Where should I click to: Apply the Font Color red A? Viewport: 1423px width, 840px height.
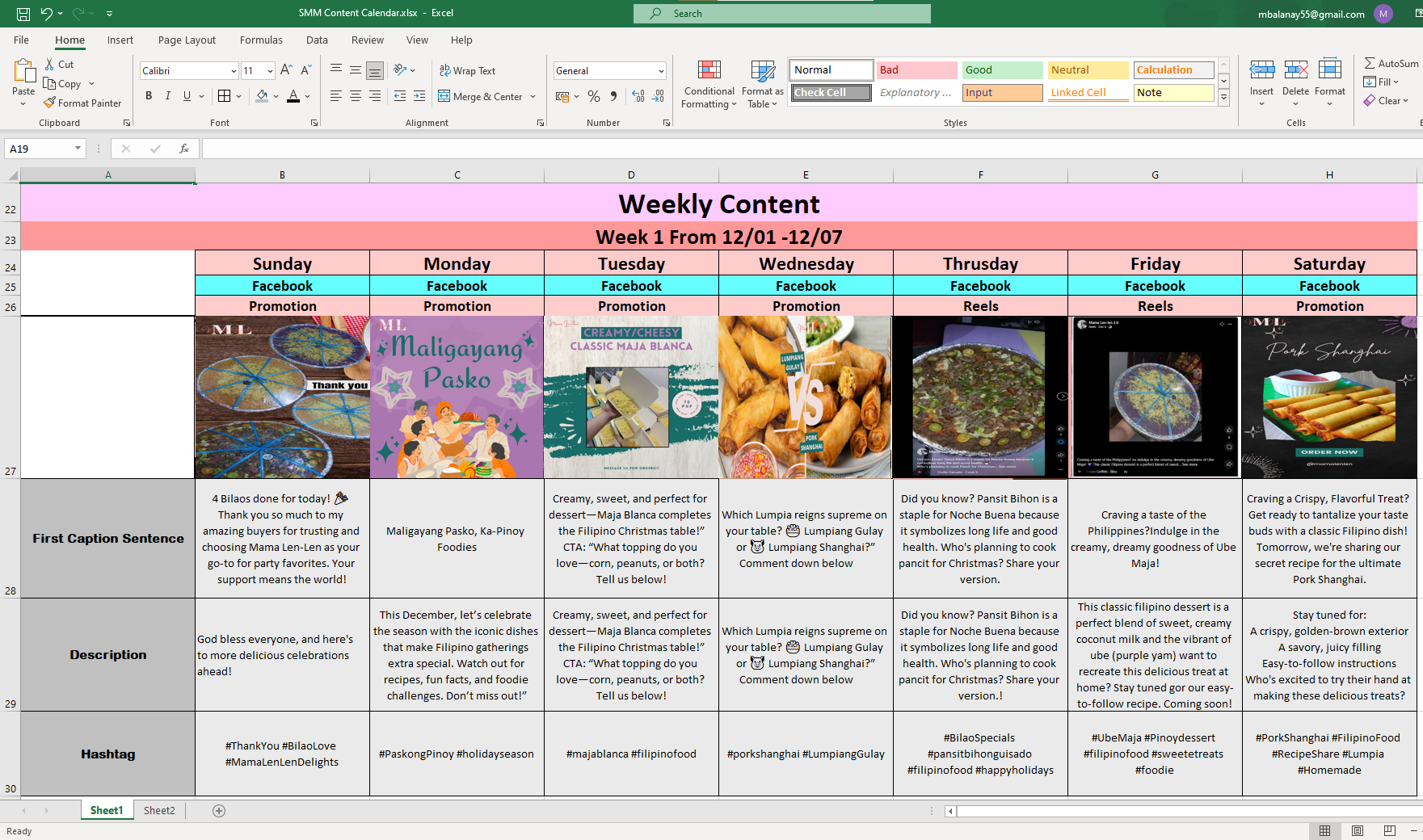[293, 96]
